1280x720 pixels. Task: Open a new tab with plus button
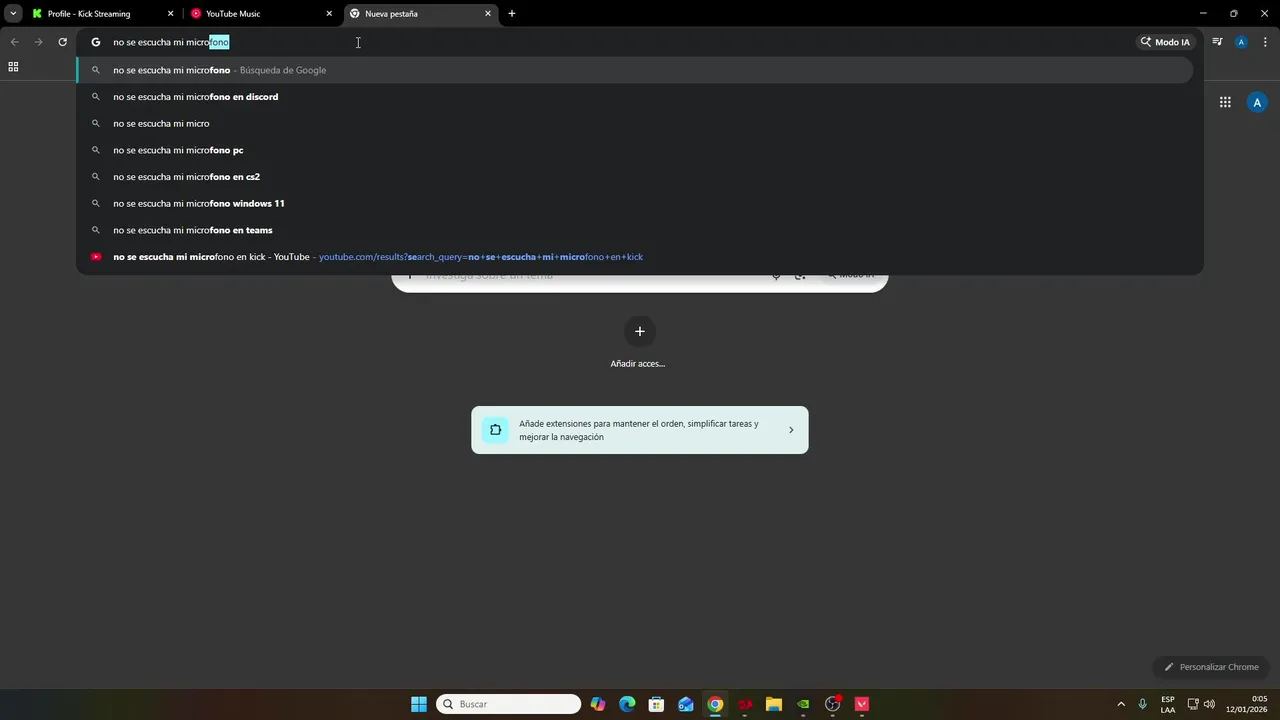tap(512, 14)
